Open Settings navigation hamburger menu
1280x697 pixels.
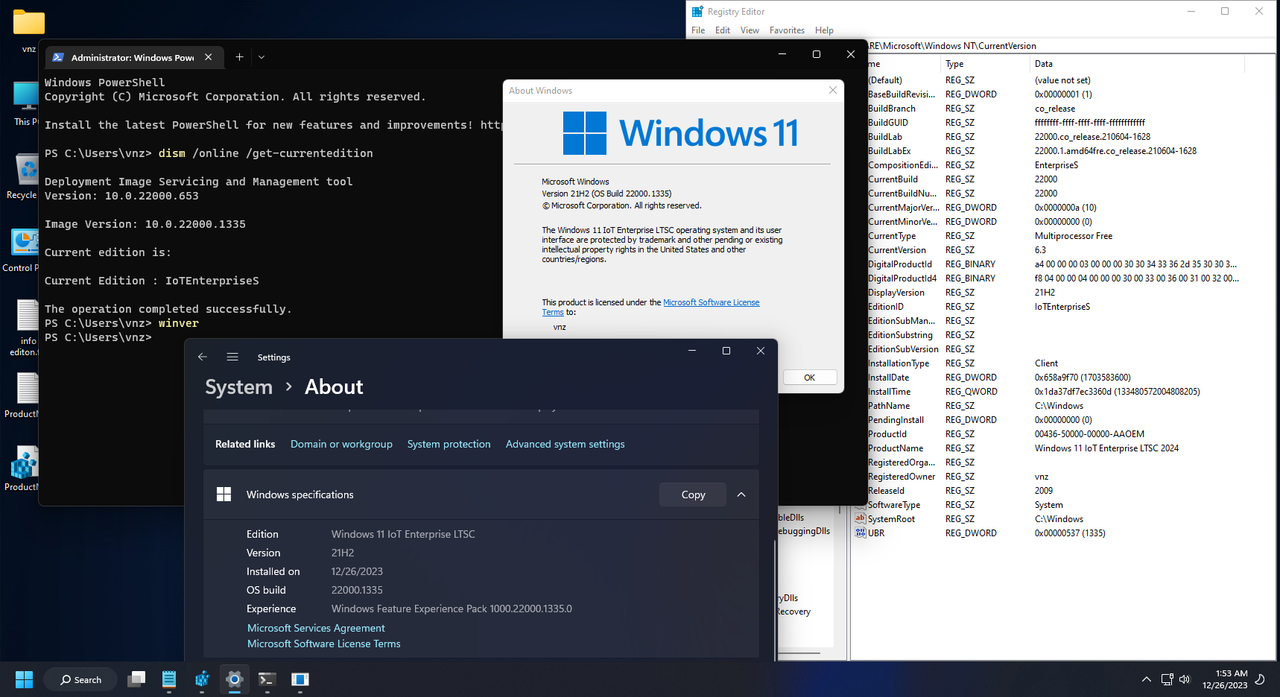click(x=232, y=357)
